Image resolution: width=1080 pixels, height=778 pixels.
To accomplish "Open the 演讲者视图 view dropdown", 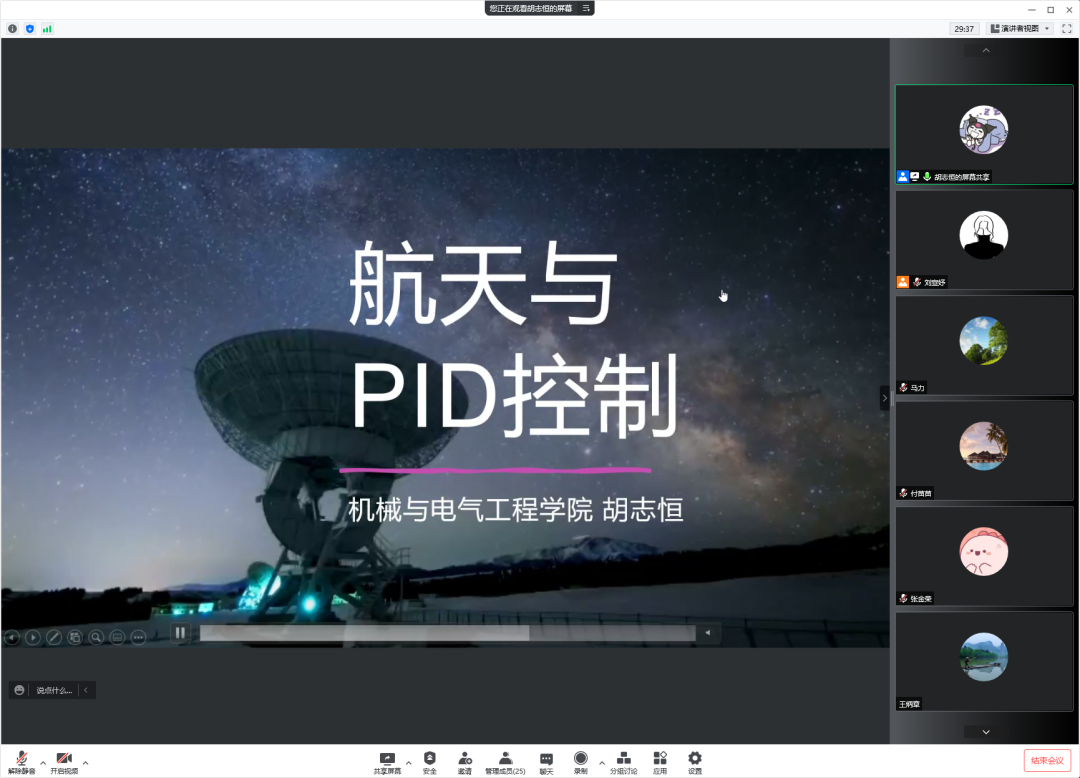I will (x=1019, y=29).
